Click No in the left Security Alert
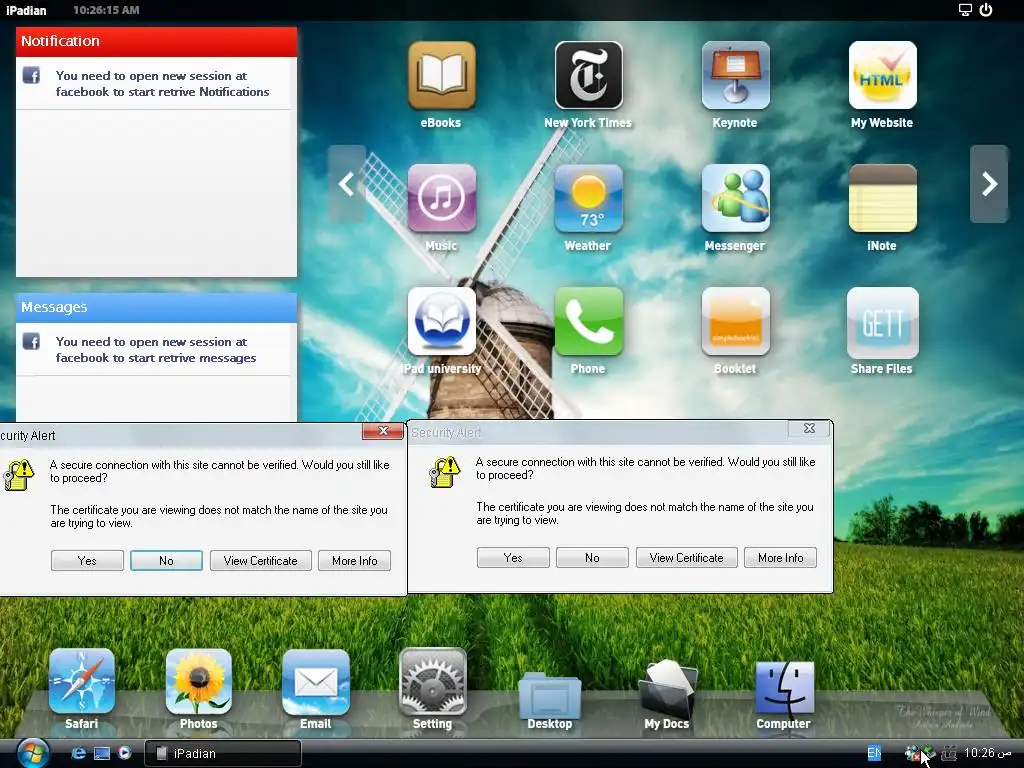Image resolution: width=1024 pixels, height=768 pixels. 167,560
